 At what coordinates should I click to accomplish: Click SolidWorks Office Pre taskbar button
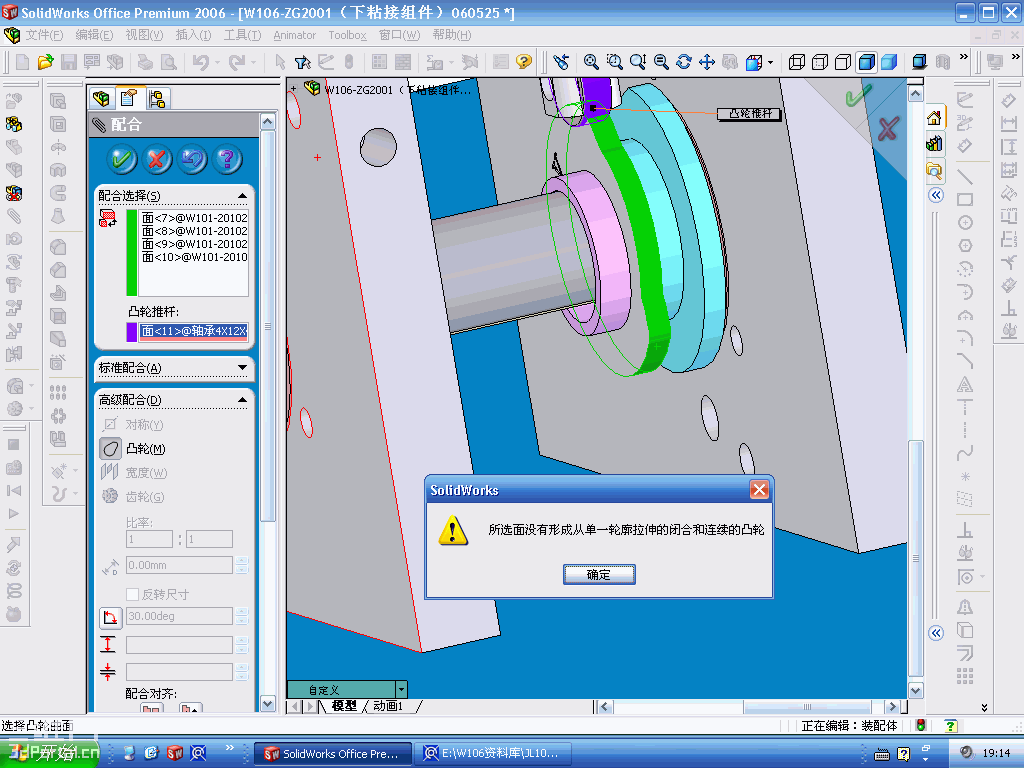[x=333, y=754]
